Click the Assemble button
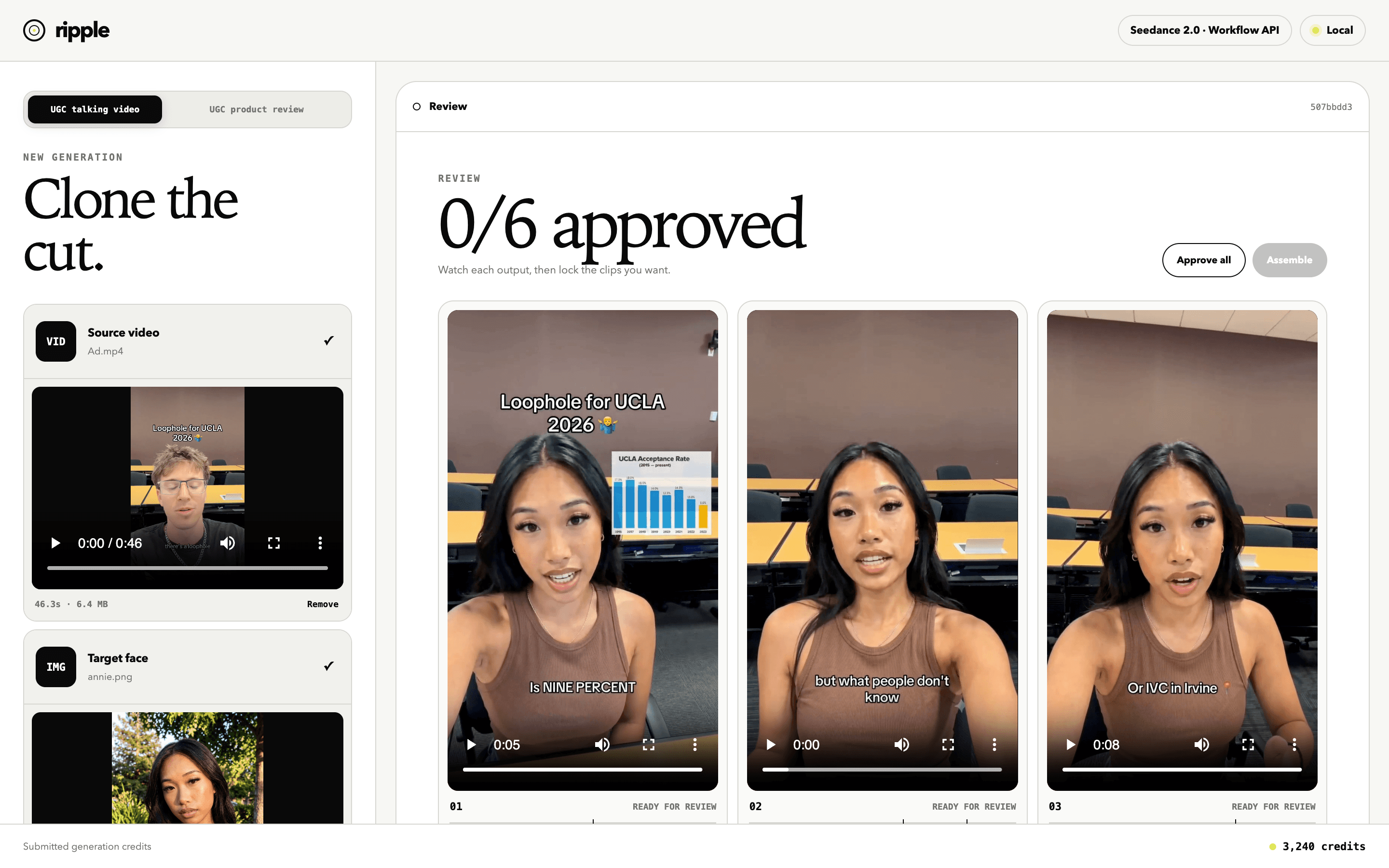The width and height of the screenshot is (1389, 868). pyautogui.click(x=1289, y=260)
